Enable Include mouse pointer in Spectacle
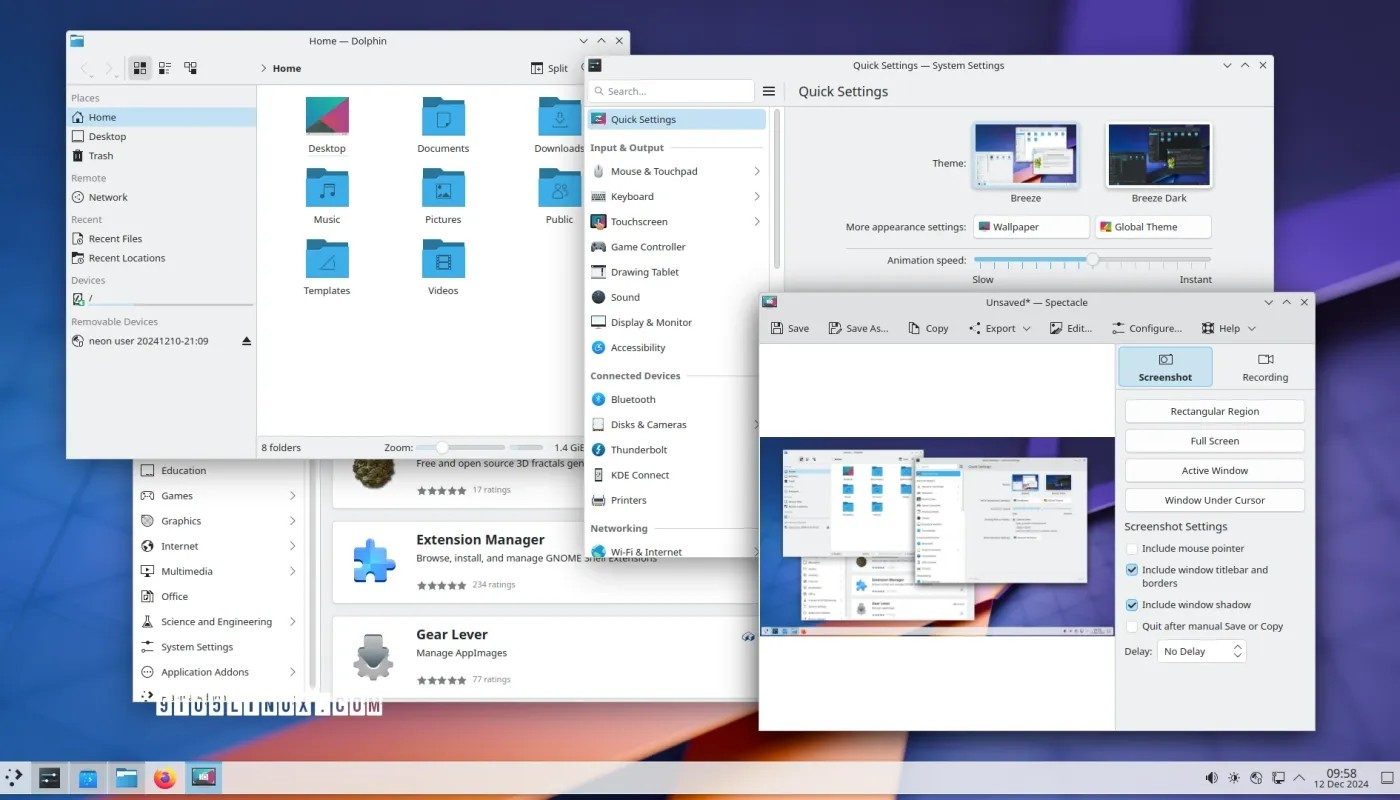 (x=1131, y=548)
